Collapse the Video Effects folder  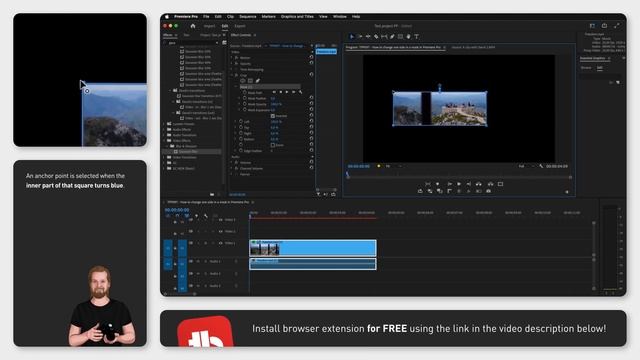pos(165,141)
